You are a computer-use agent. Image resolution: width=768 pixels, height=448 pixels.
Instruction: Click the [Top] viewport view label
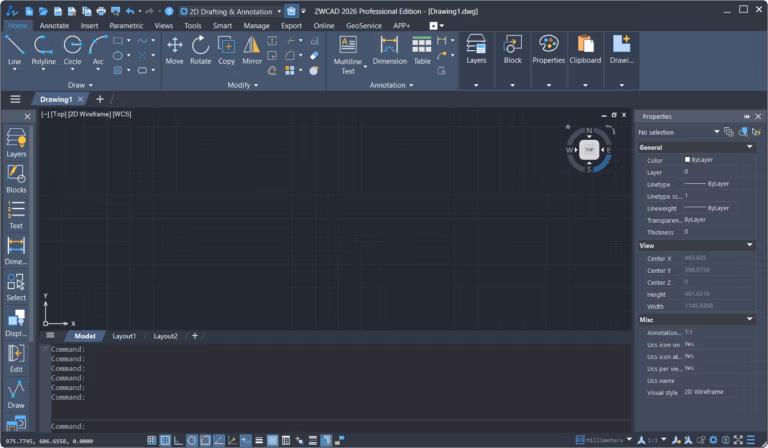(x=58, y=114)
